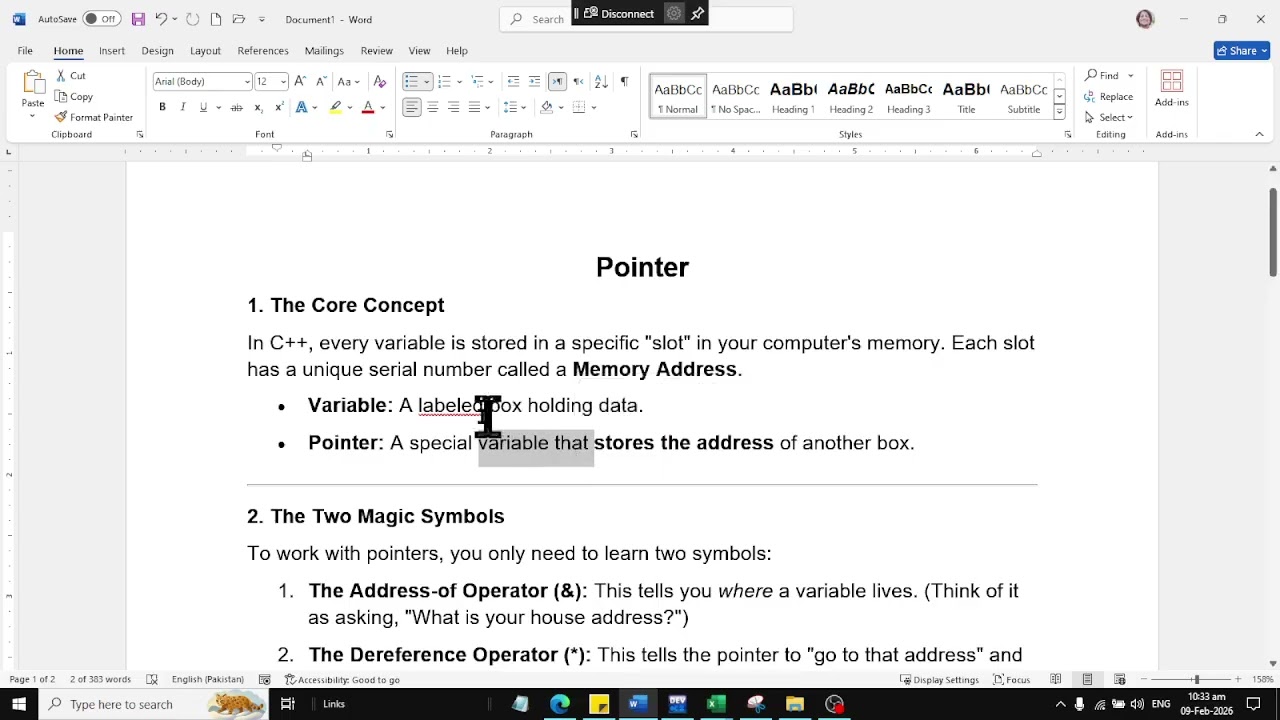This screenshot has height=720, width=1280.
Task: Align text left
Action: click(412, 107)
